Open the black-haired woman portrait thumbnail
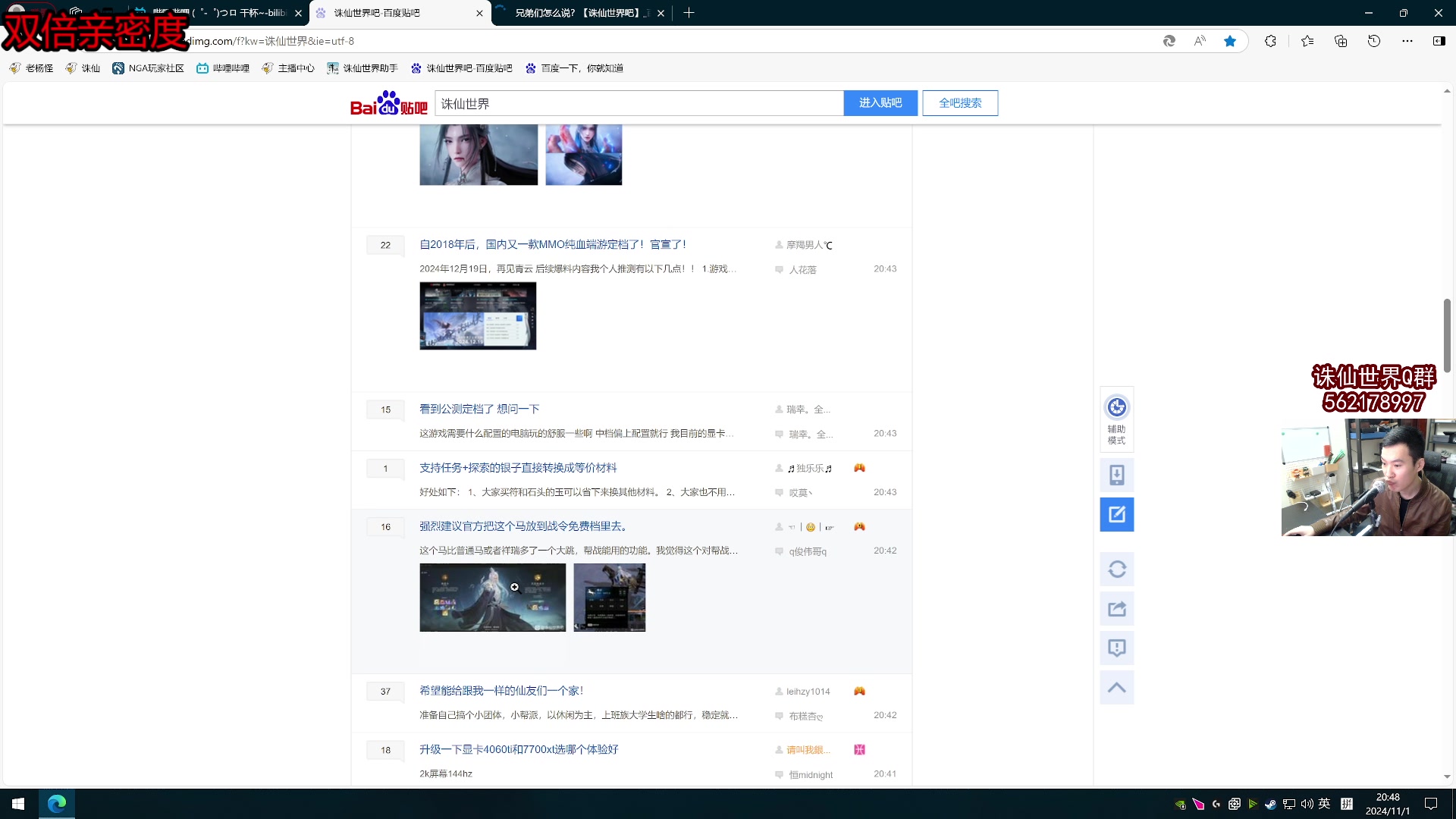Image resolution: width=1456 pixels, height=819 pixels. coord(479,155)
